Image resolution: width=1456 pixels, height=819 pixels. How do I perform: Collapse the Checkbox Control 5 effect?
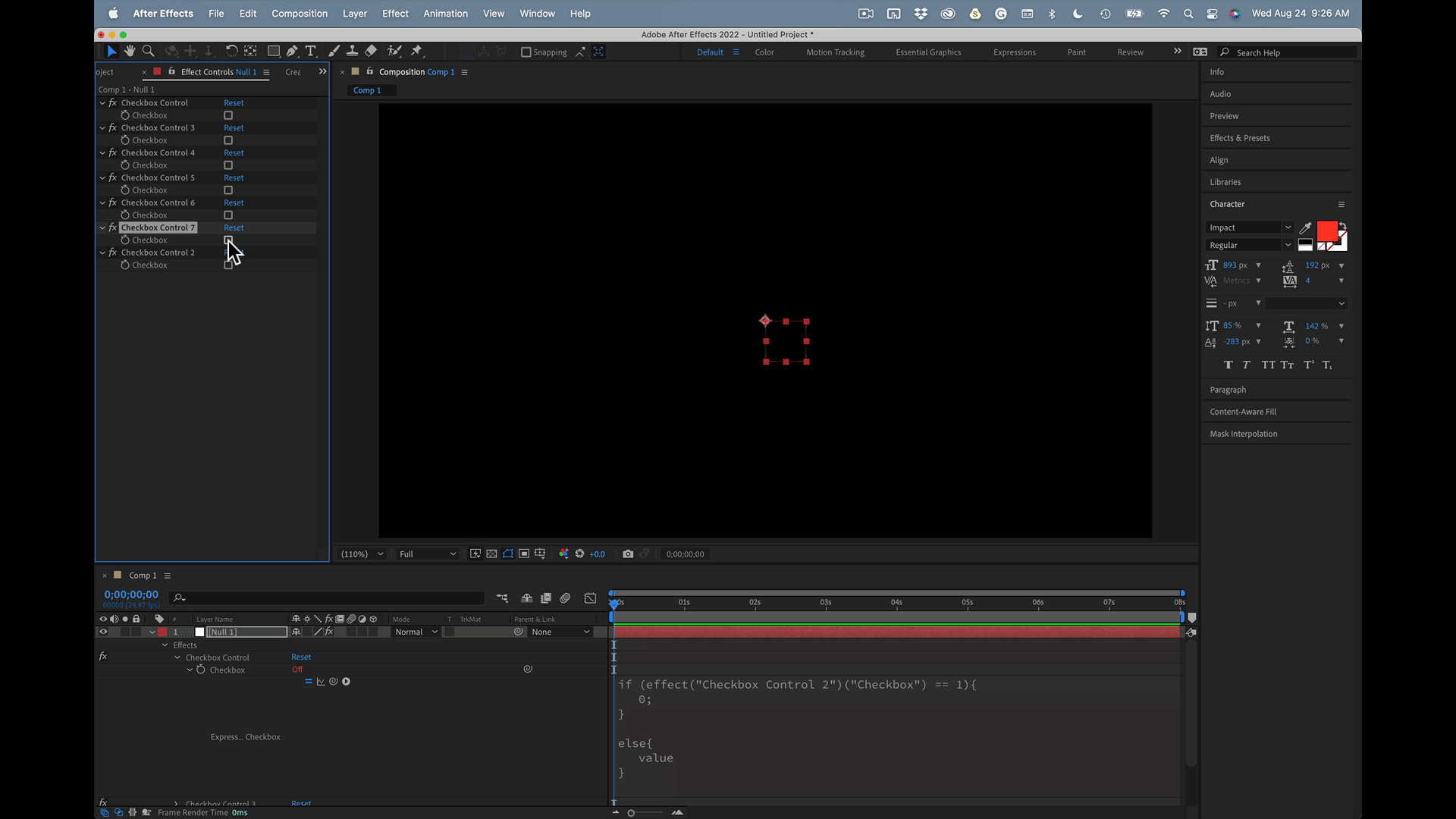pyautogui.click(x=102, y=177)
